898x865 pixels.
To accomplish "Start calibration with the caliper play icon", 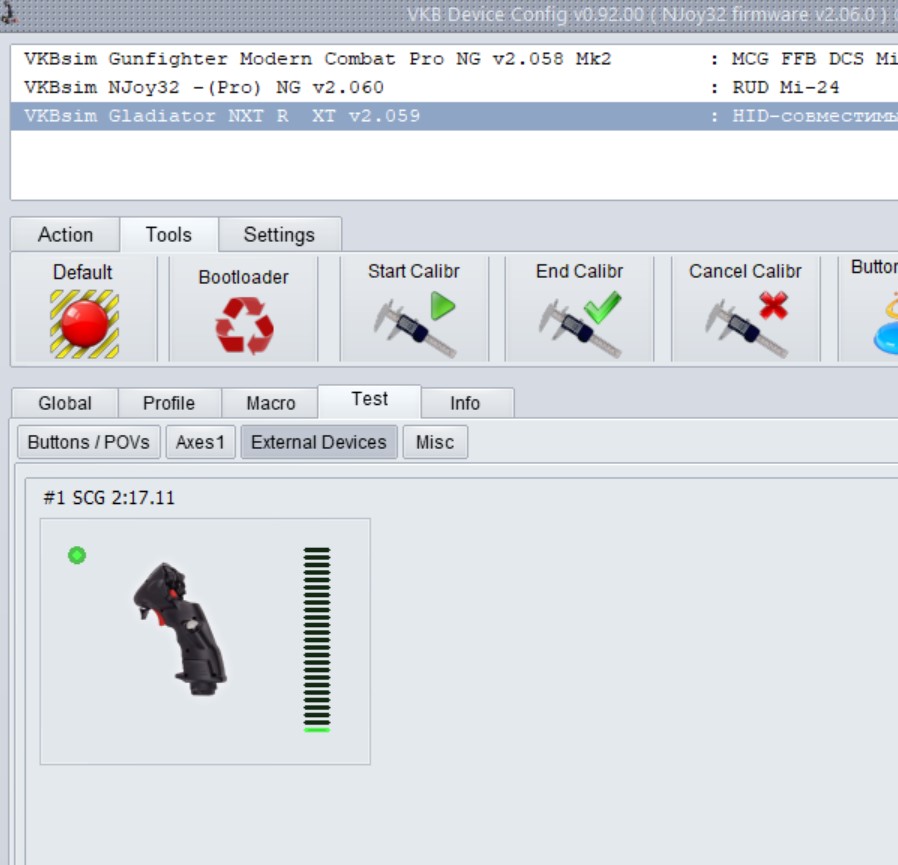I will (415, 324).
